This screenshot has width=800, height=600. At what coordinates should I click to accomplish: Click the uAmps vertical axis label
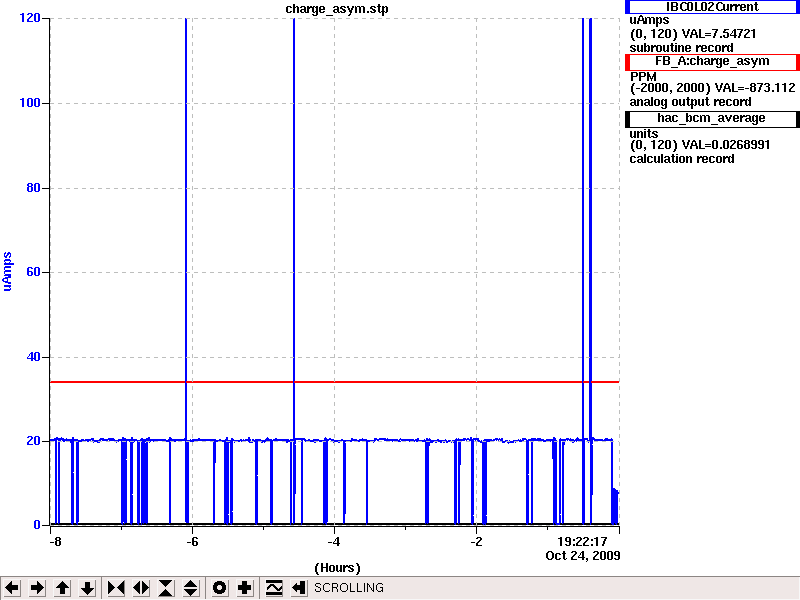pos(7,271)
